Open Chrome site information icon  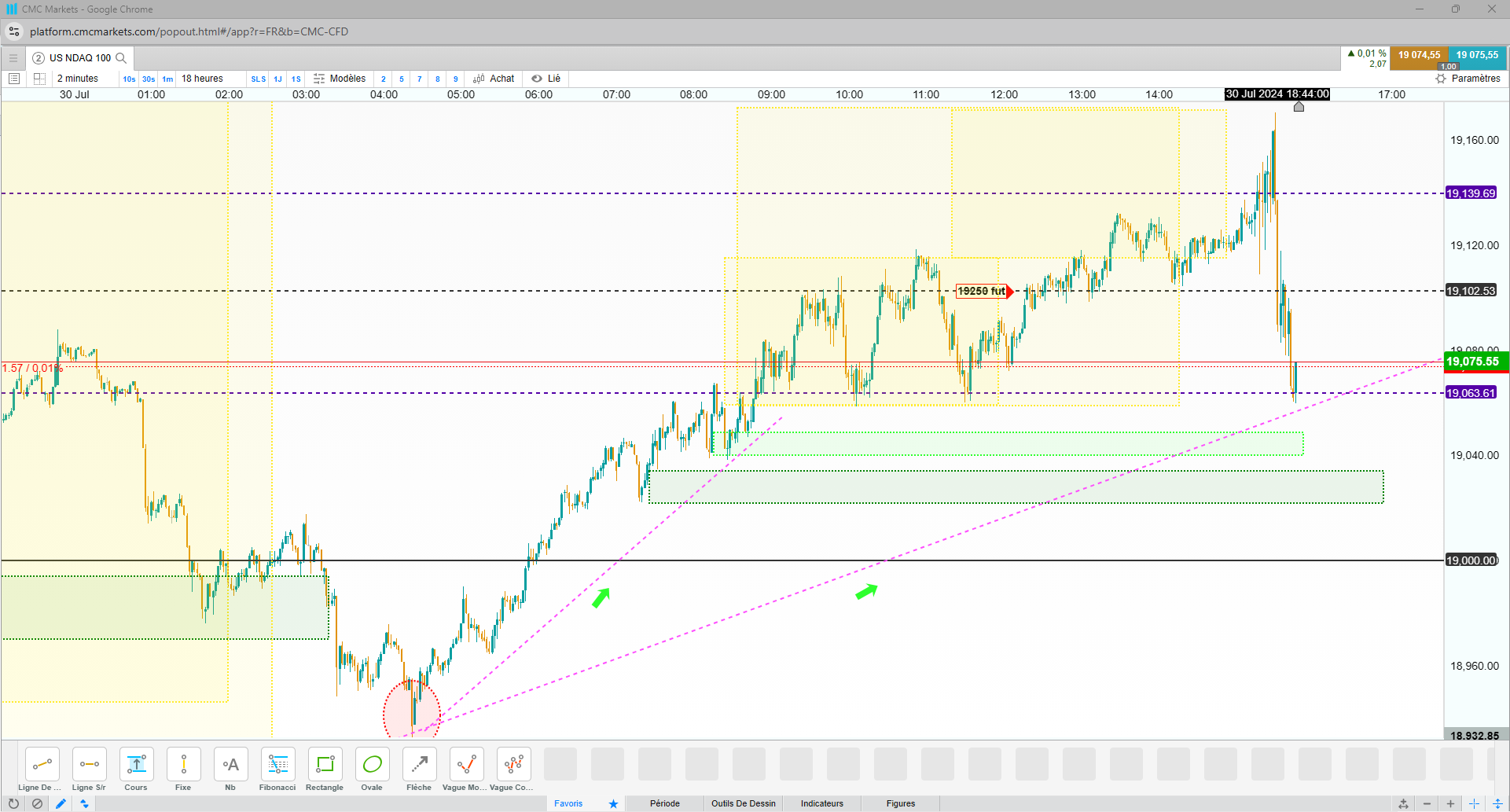point(14,31)
